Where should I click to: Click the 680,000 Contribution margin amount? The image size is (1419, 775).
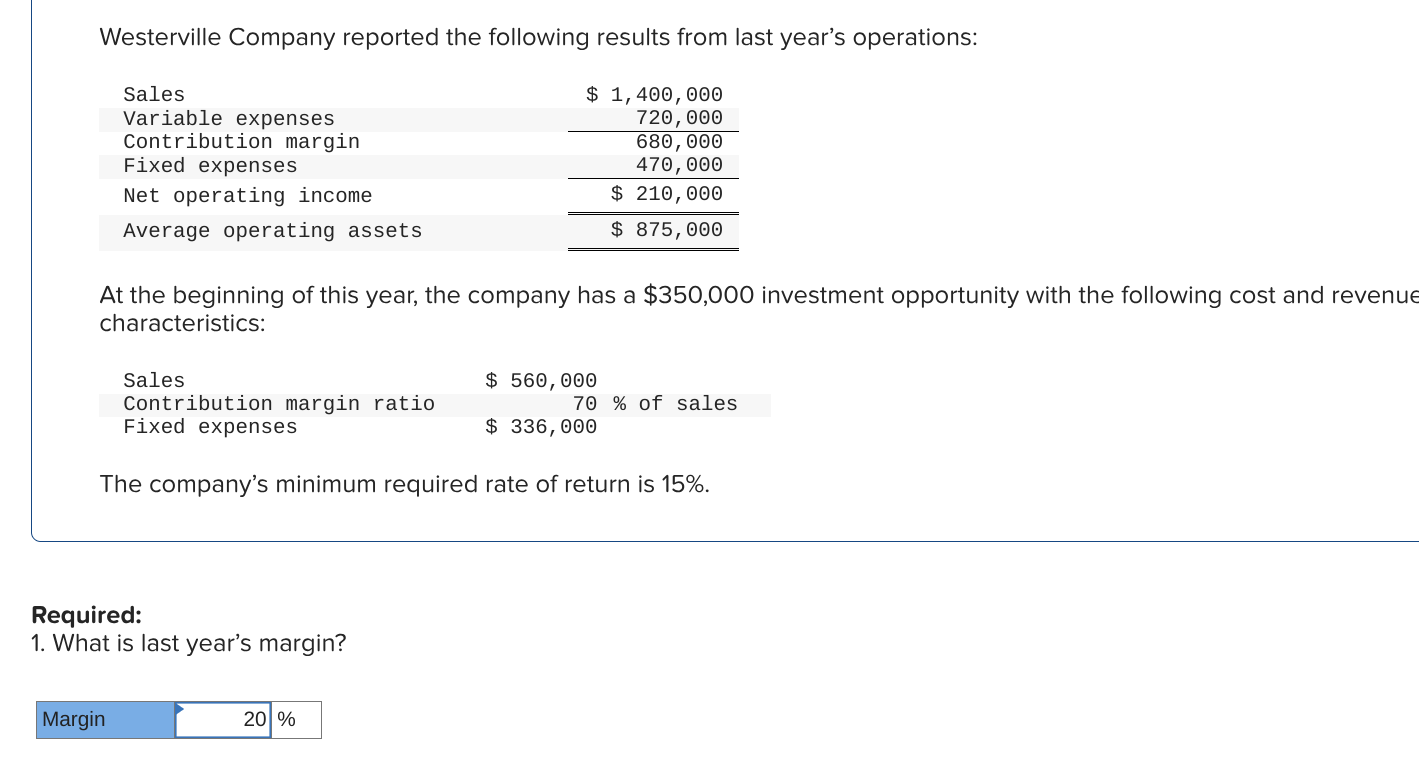click(x=679, y=142)
